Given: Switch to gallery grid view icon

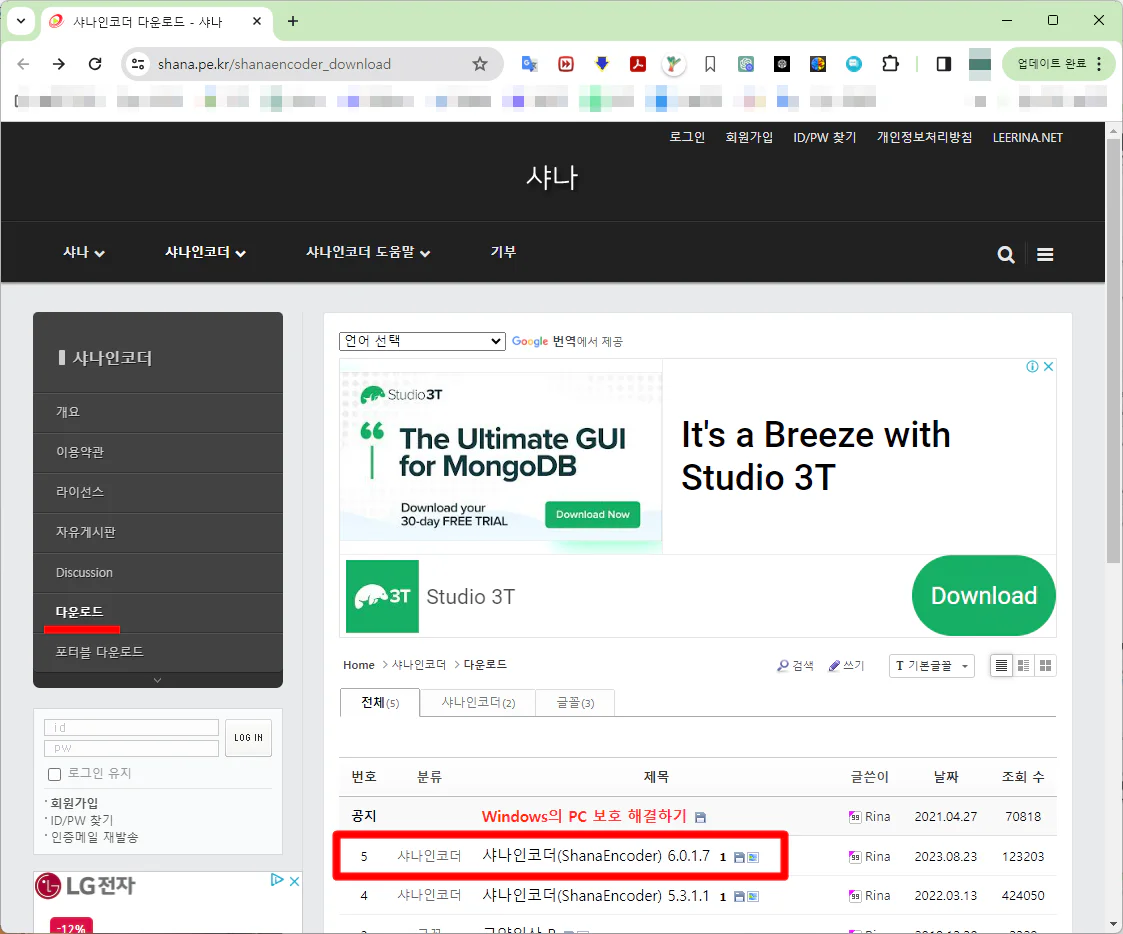Looking at the screenshot, I should point(1046,666).
